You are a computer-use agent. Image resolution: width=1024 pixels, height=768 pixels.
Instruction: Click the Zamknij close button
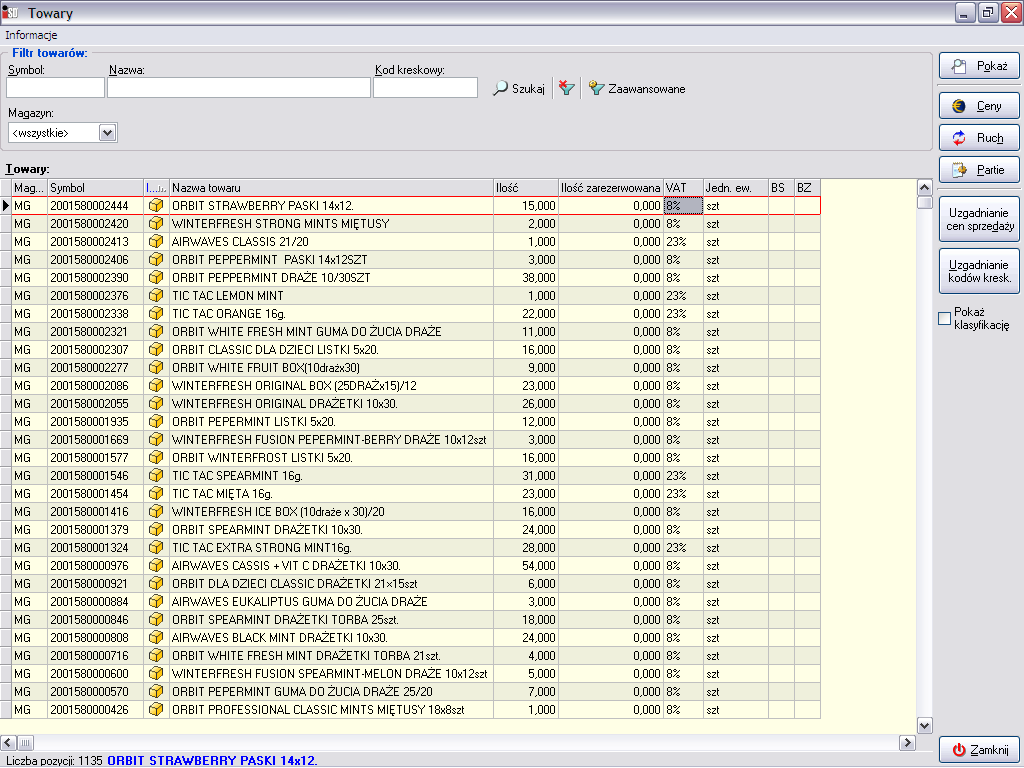point(979,750)
